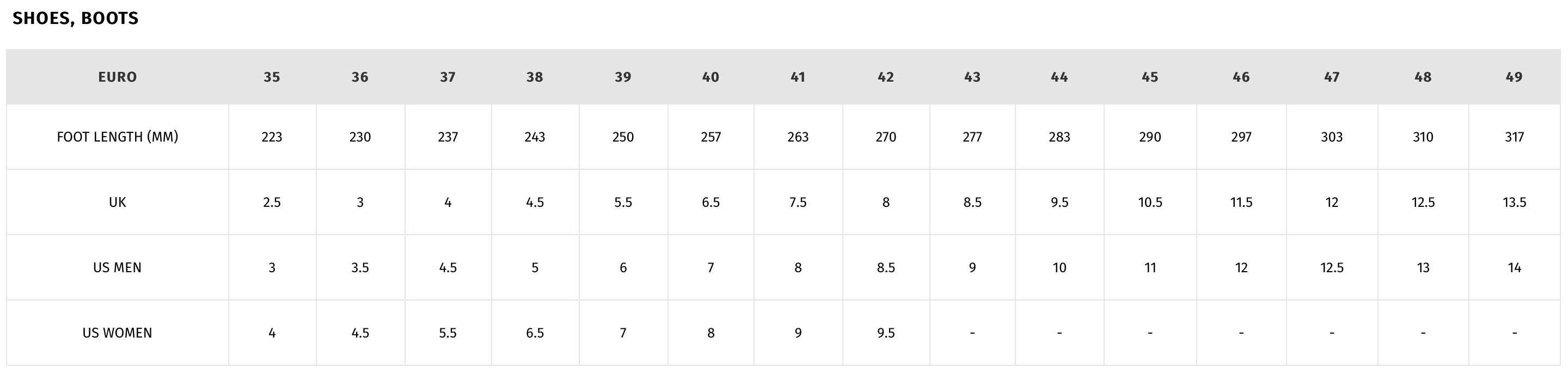Screen dimensions: 1568x380
Task: Click the EURO row header
Action: (x=118, y=77)
